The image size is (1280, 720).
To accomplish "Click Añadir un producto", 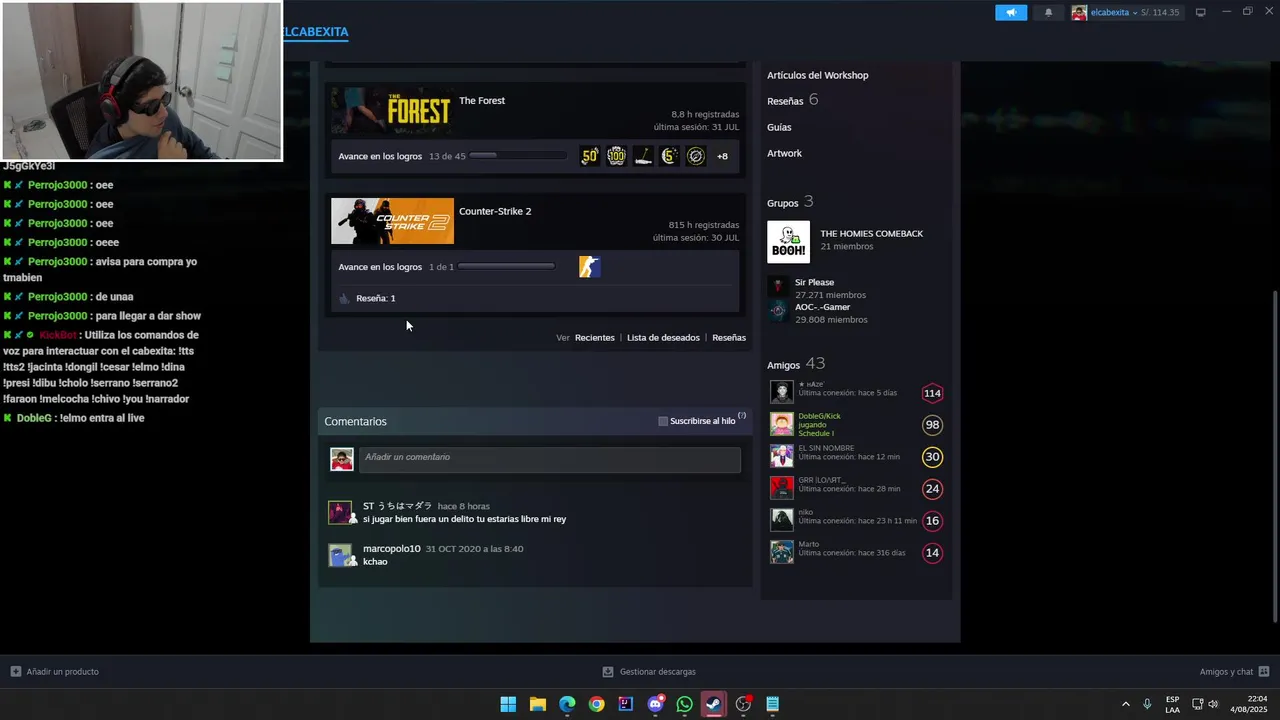I will point(55,672).
